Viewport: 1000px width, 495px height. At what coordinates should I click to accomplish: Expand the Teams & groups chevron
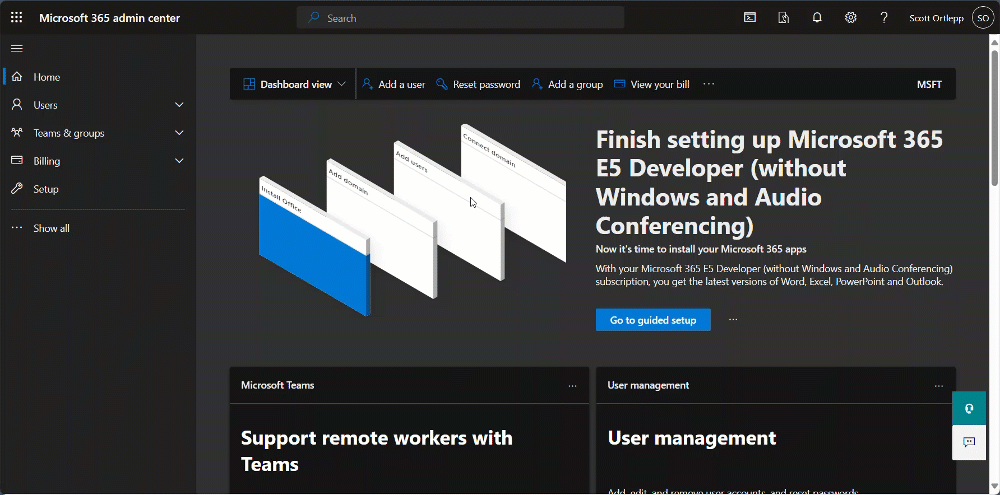point(179,133)
